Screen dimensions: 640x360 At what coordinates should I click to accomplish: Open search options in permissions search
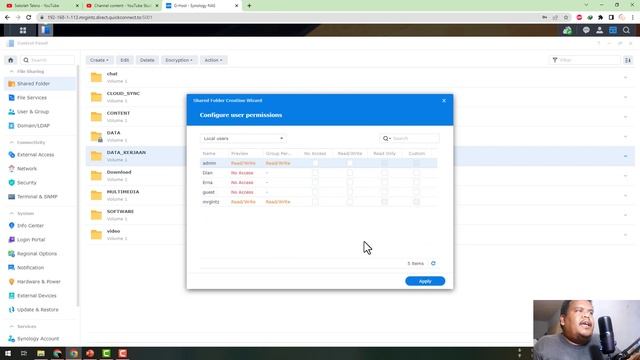[x=387, y=138]
